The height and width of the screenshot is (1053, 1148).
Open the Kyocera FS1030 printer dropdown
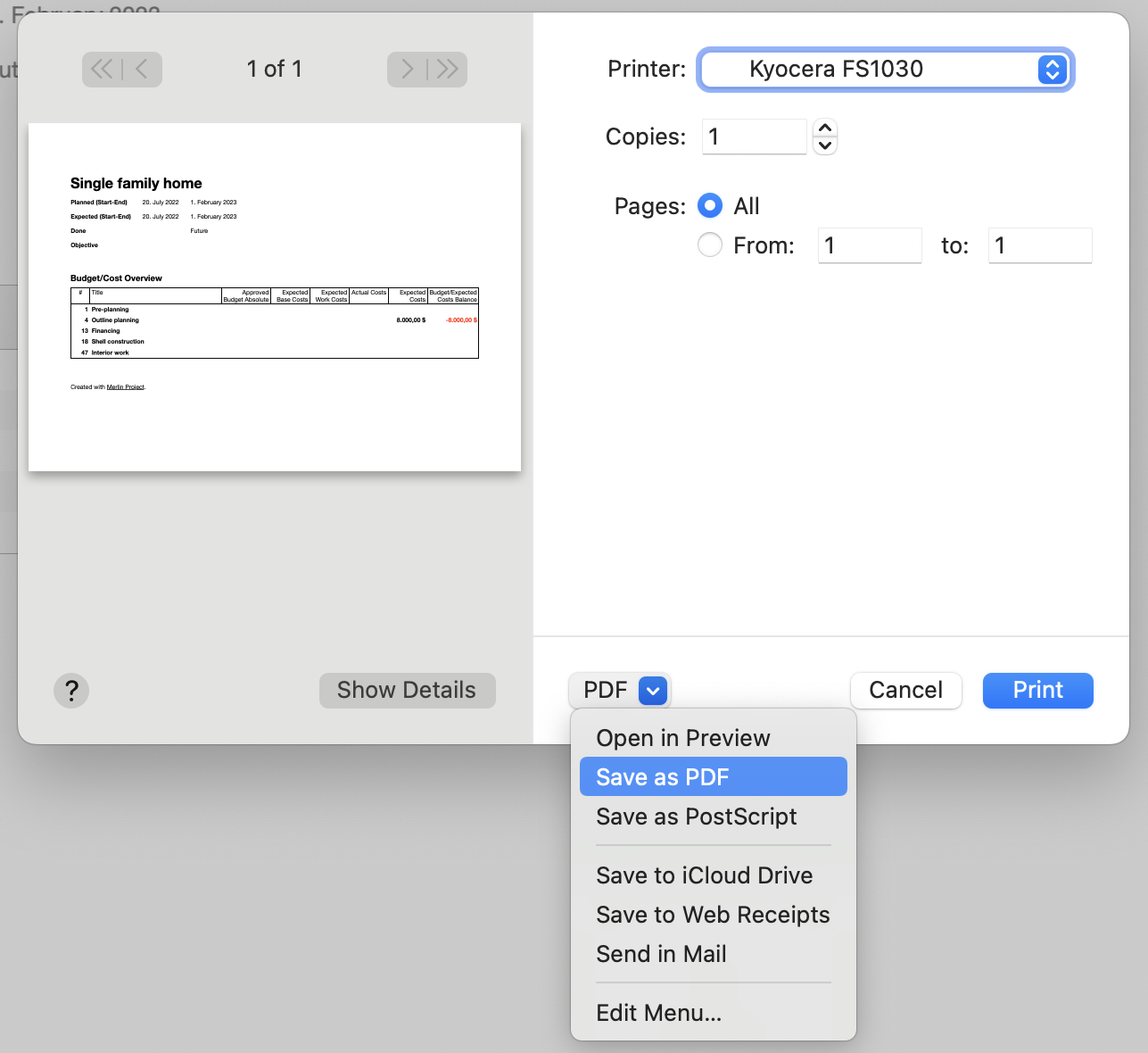click(x=886, y=70)
